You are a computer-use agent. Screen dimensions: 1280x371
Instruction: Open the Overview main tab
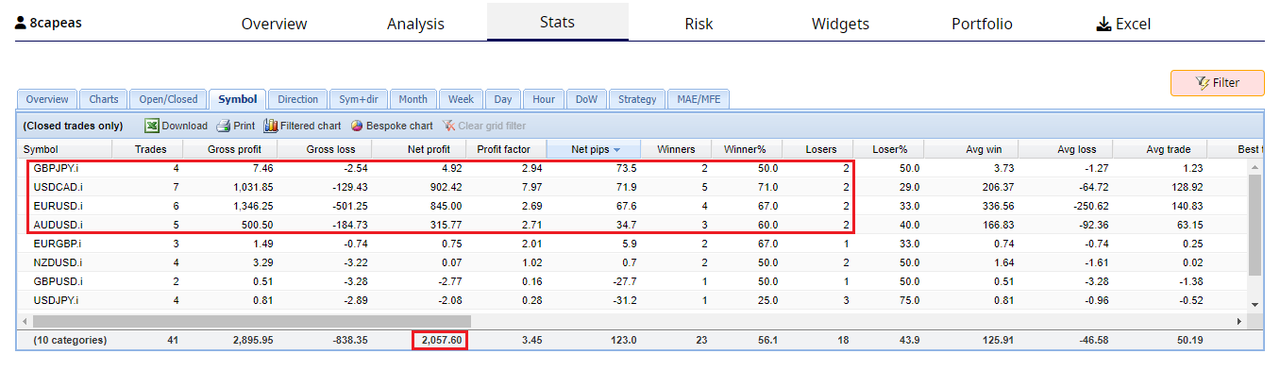(x=274, y=24)
